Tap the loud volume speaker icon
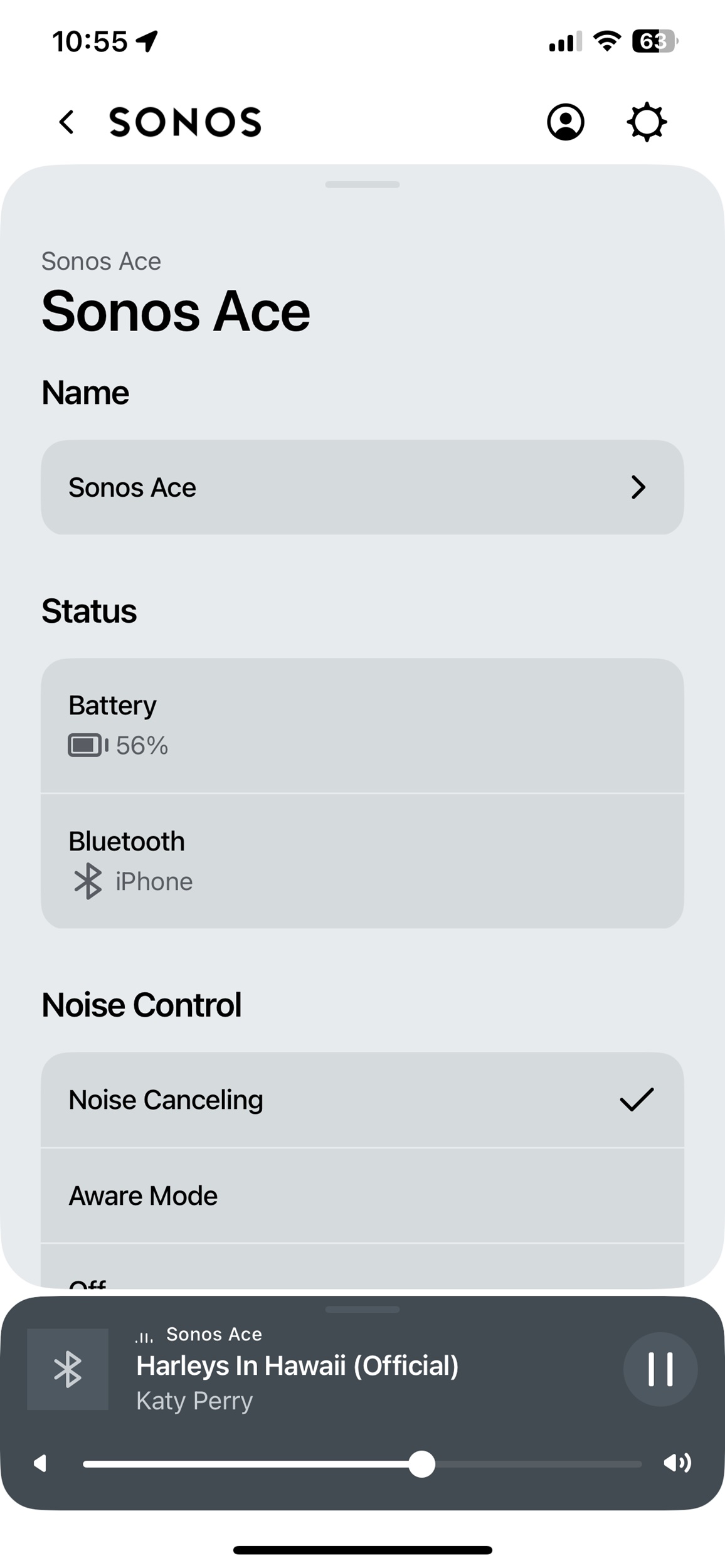This screenshot has height=1568, width=725. (x=677, y=1463)
